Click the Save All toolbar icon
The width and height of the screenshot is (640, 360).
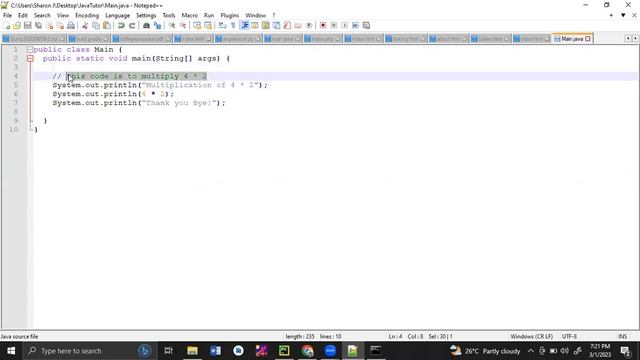pos(38,25)
